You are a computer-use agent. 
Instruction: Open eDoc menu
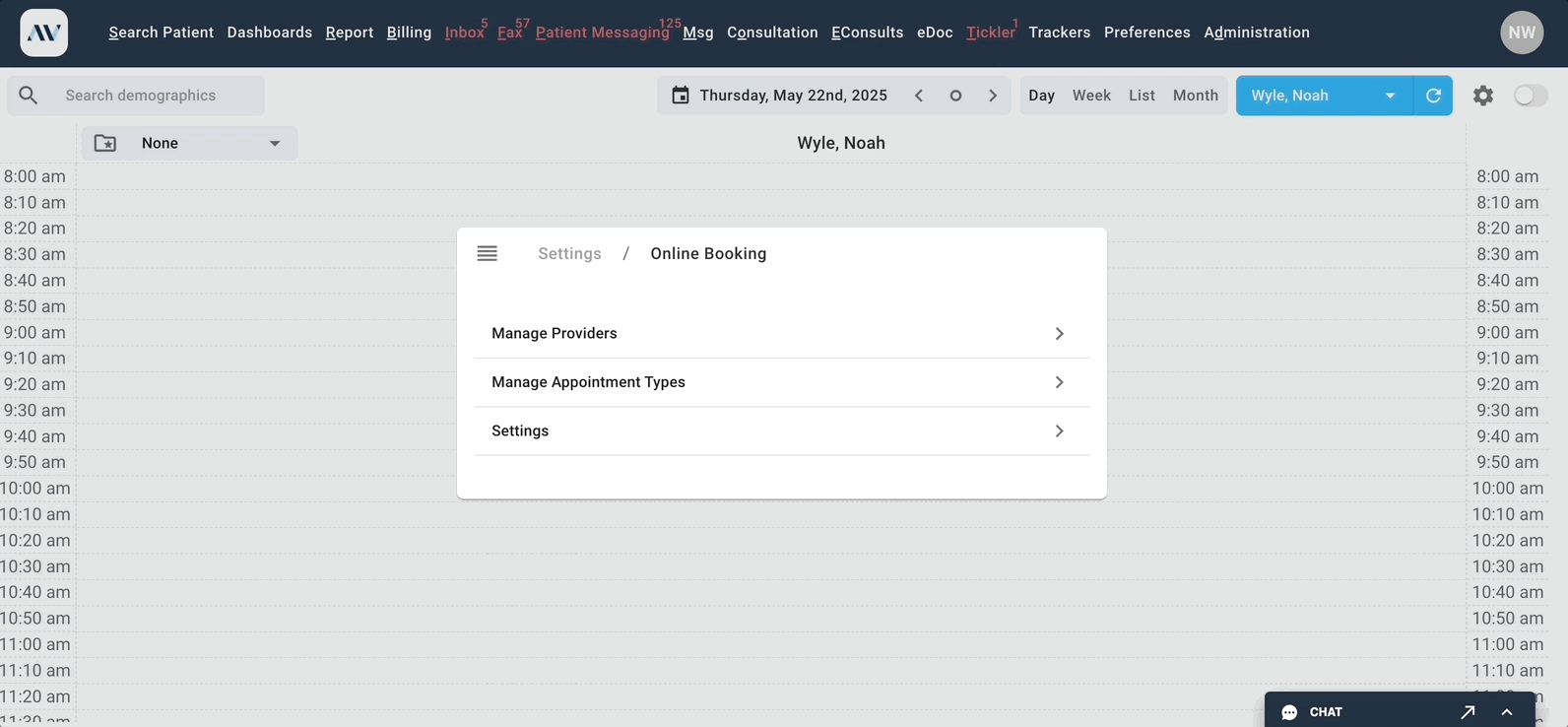[x=935, y=33]
